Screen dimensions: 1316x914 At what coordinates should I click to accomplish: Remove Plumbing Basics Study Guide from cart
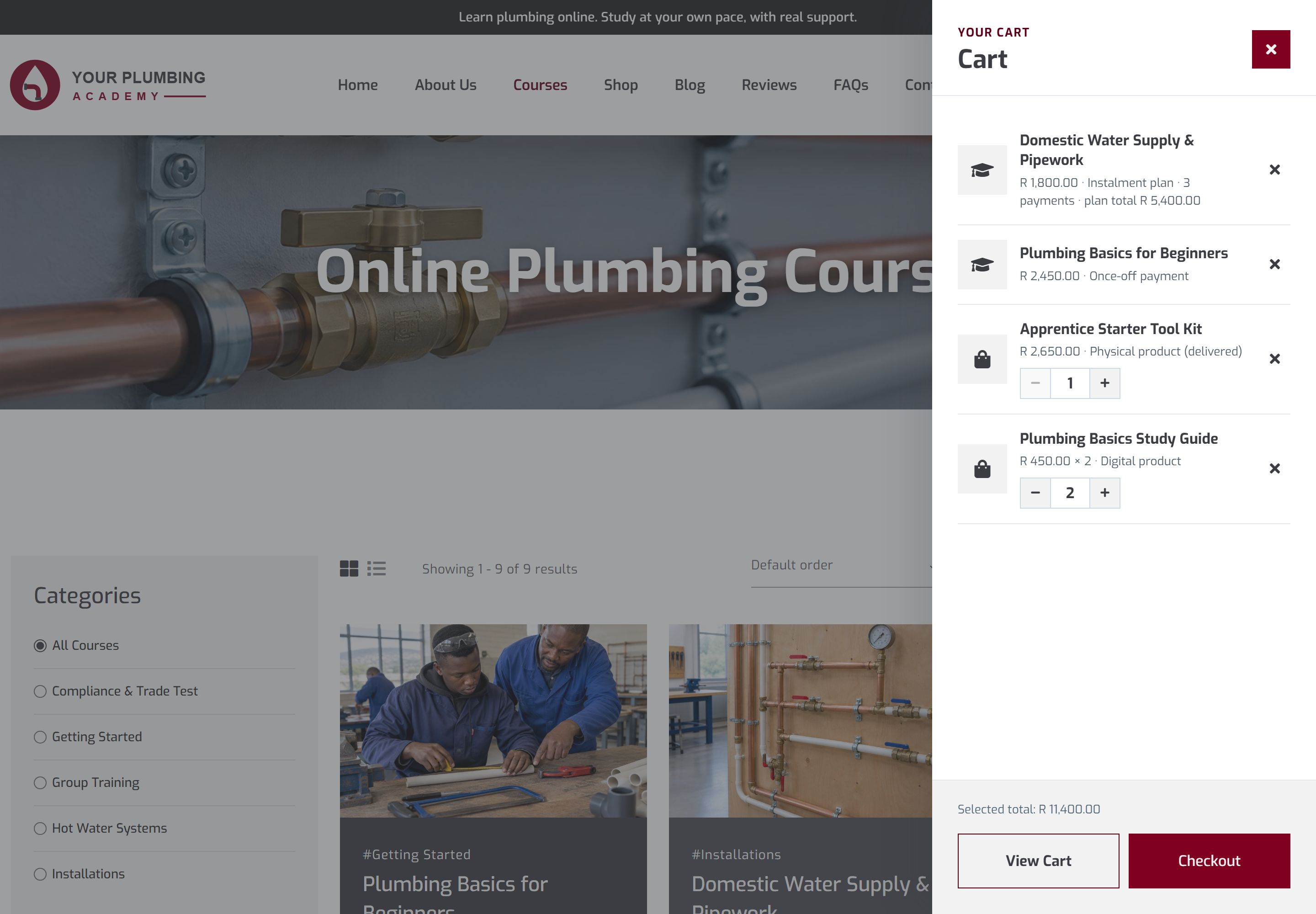click(x=1275, y=468)
